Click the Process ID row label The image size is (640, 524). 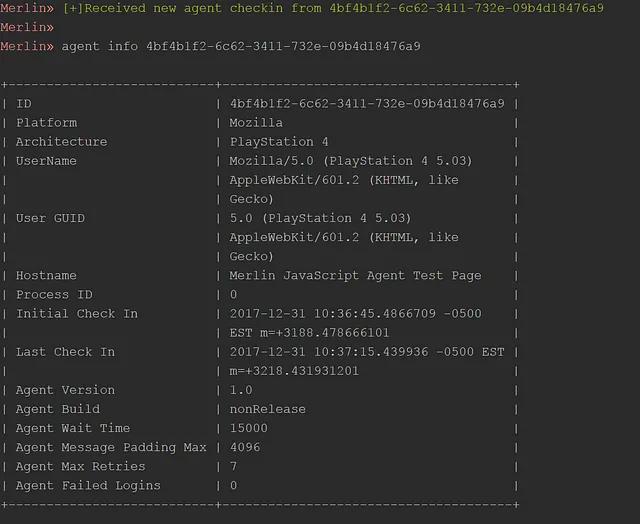(54, 295)
